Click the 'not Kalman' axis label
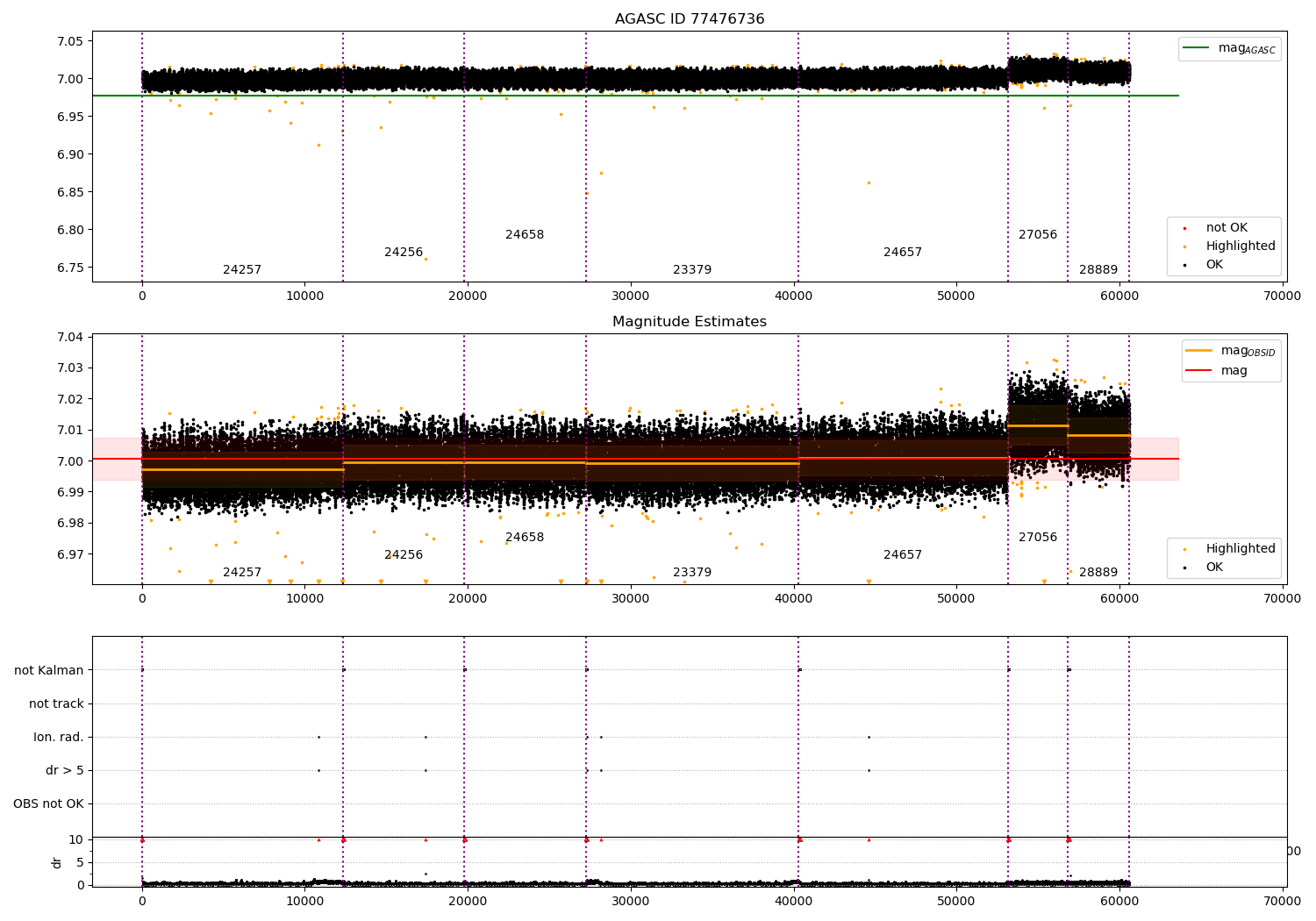This screenshot has width=1316, height=921. pos(49,670)
